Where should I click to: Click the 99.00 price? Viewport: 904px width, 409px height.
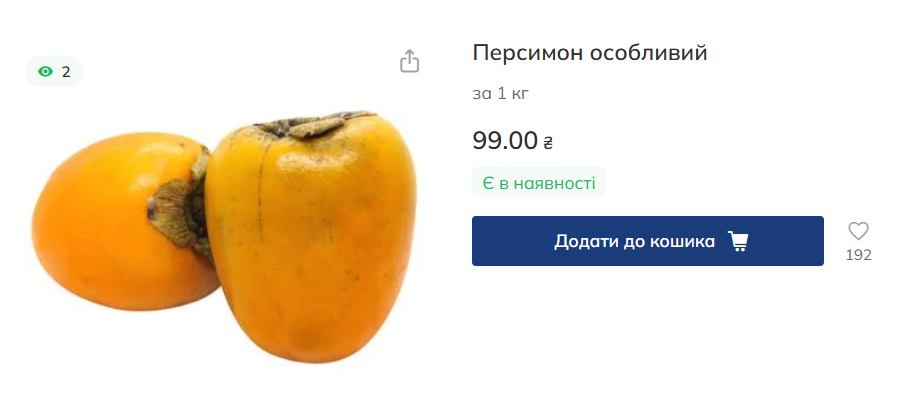(x=505, y=141)
